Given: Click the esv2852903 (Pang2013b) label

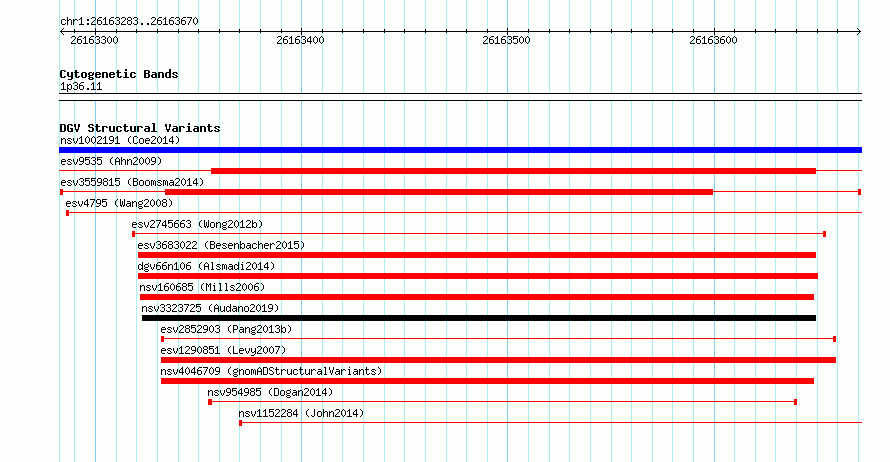Looking at the screenshot, I should 226,329.
